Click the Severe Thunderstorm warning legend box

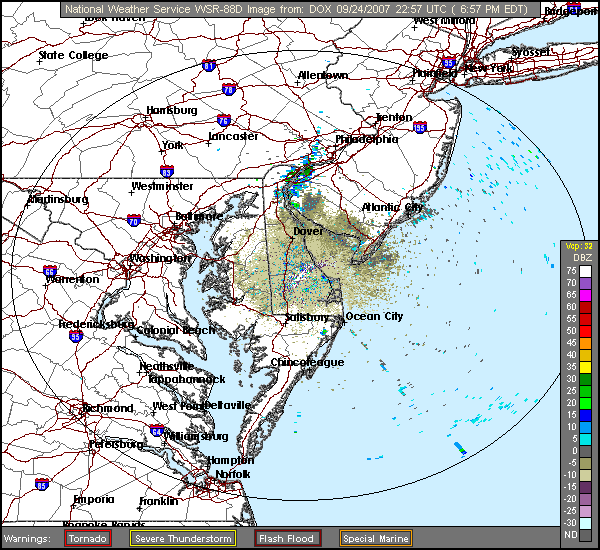pos(183,539)
